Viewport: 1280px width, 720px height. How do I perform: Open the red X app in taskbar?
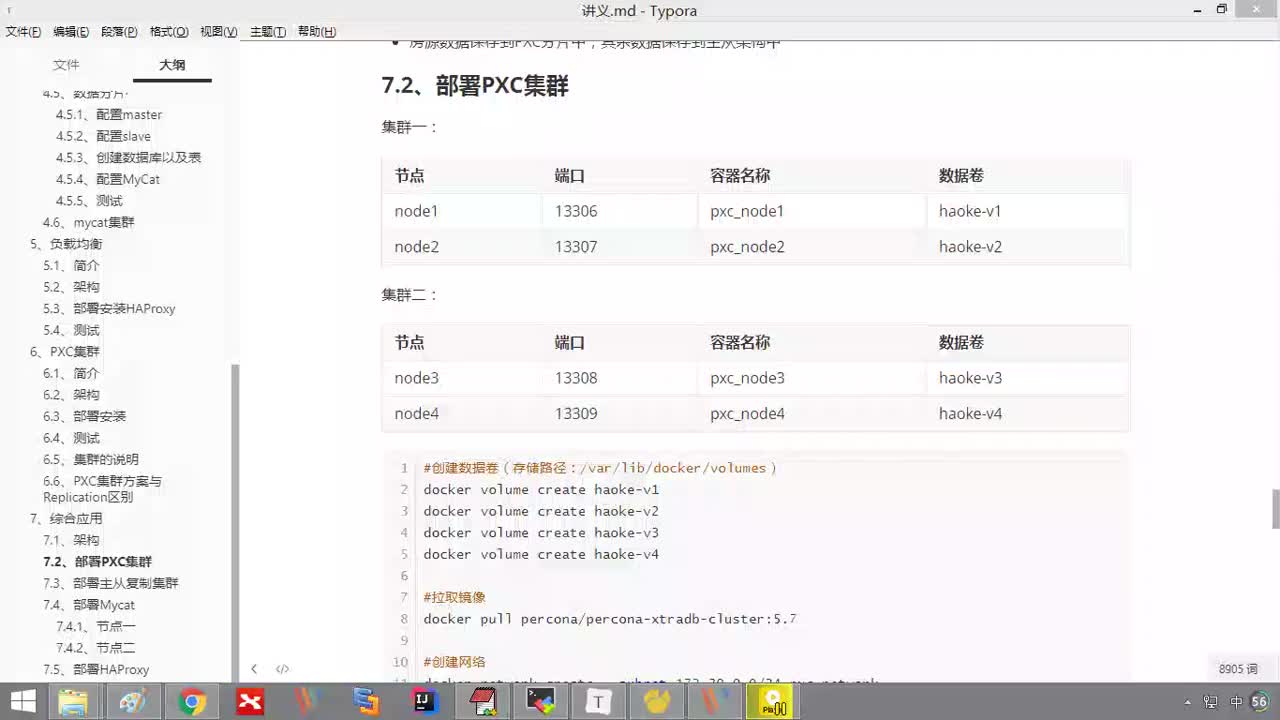pyautogui.click(x=250, y=702)
